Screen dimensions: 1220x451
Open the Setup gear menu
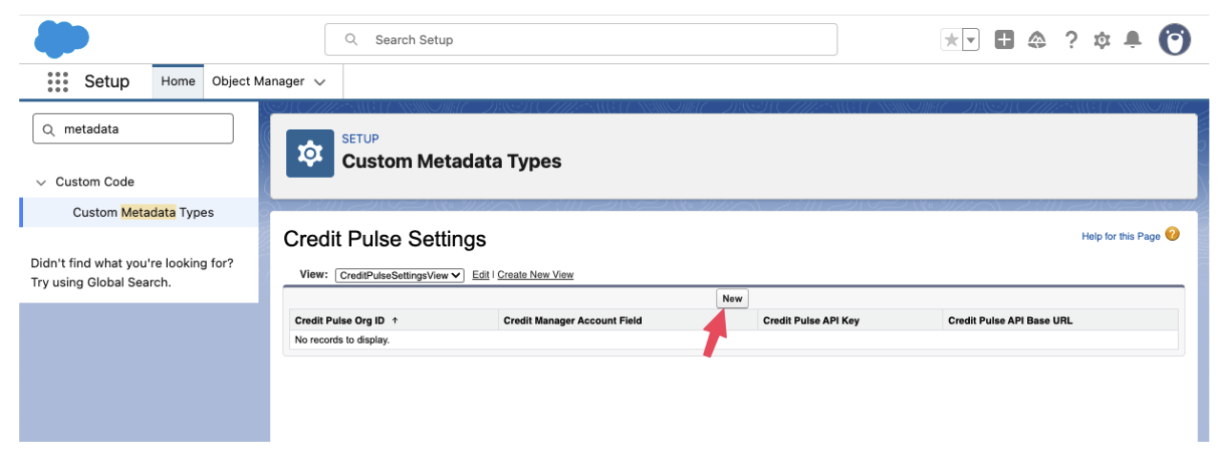pos(1102,40)
